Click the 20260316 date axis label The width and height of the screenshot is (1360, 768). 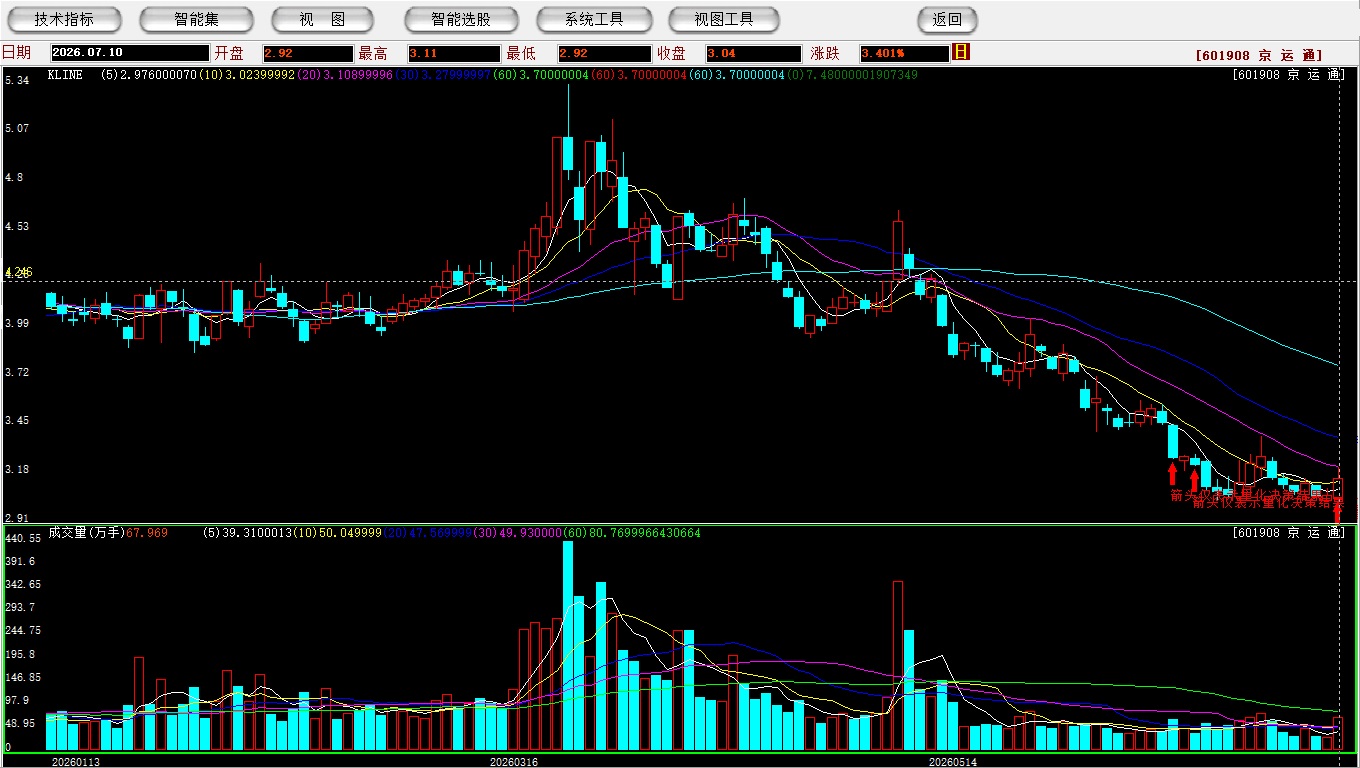513,762
